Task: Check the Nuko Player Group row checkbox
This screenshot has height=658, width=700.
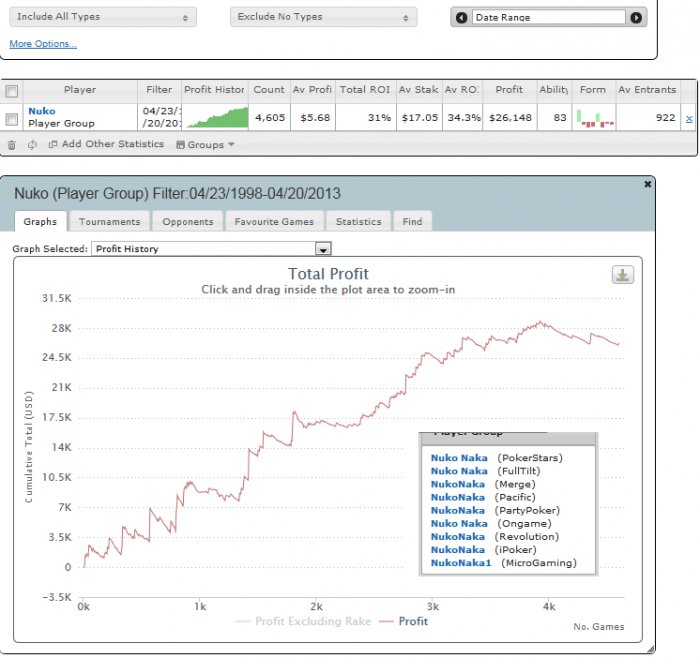Action: click(x=12, y=118)
